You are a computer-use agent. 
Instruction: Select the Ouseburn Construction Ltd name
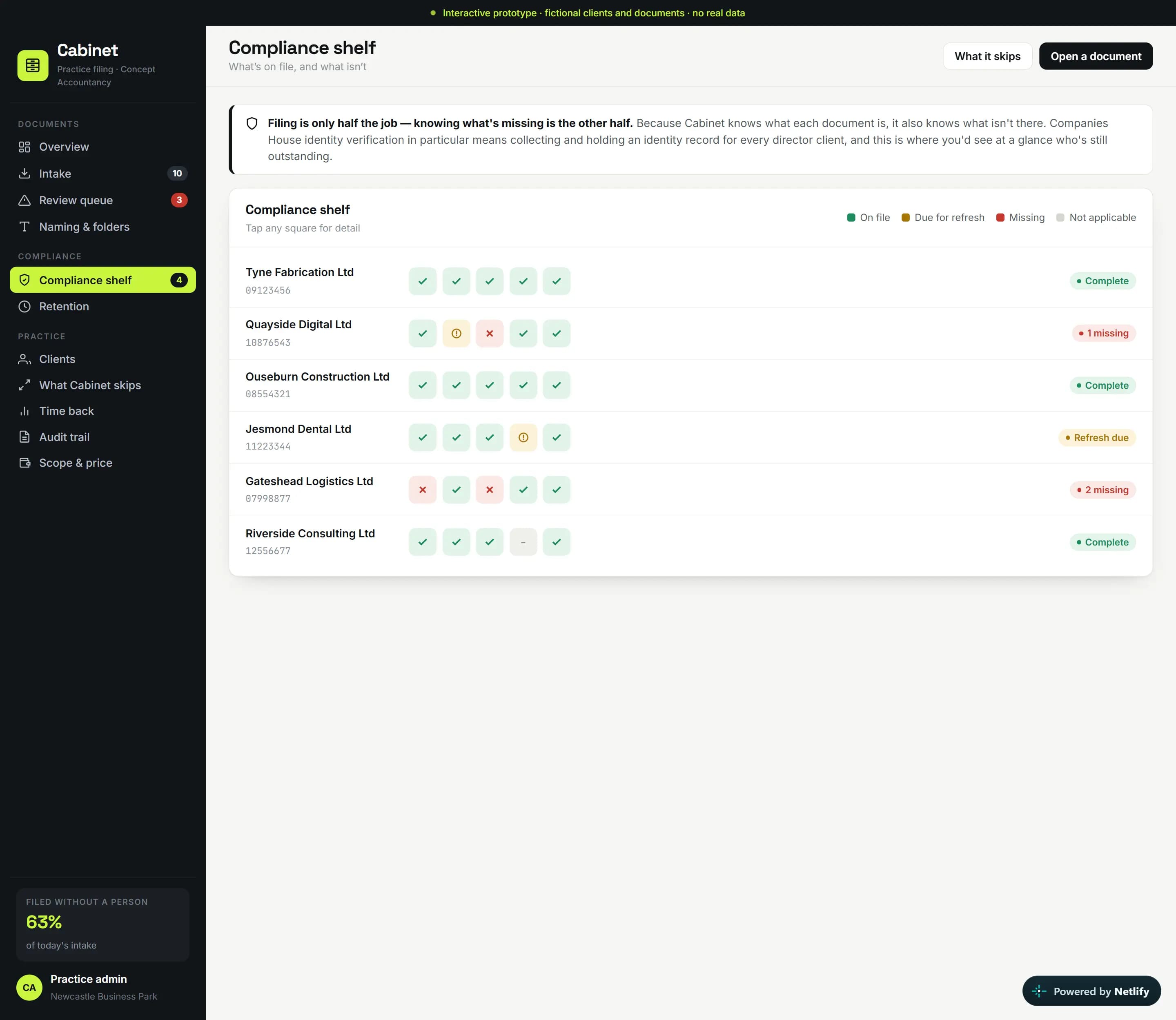point(318,377)
